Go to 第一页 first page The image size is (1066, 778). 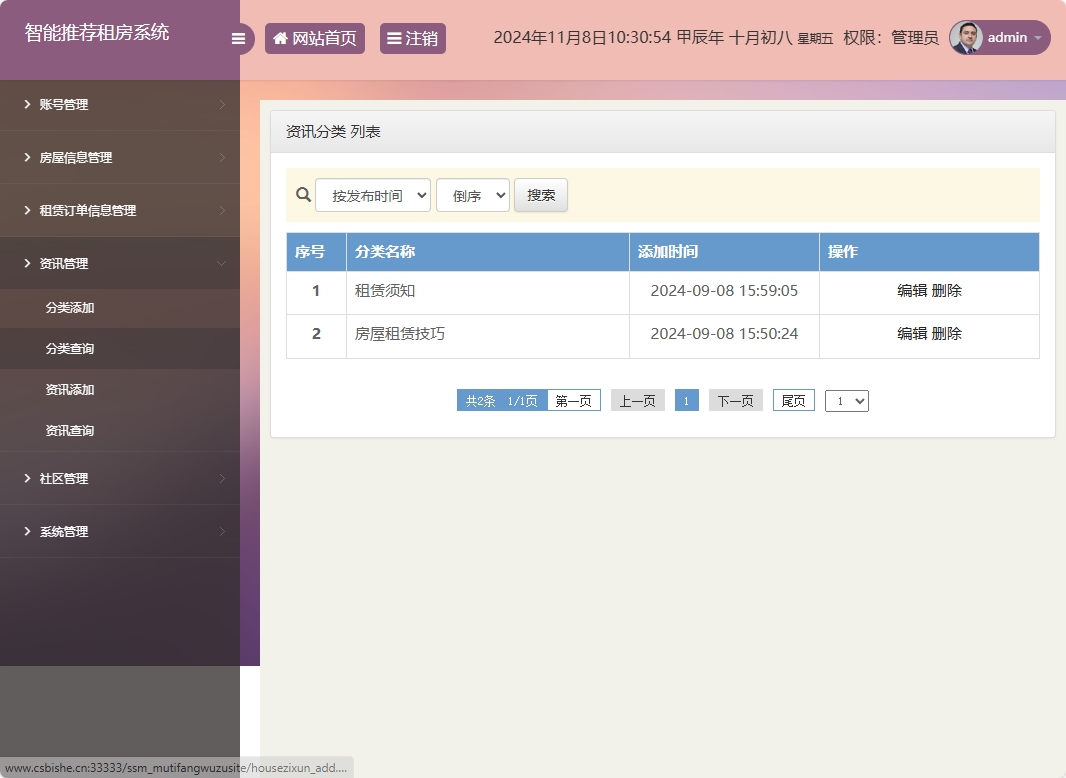tap(573, 401)
